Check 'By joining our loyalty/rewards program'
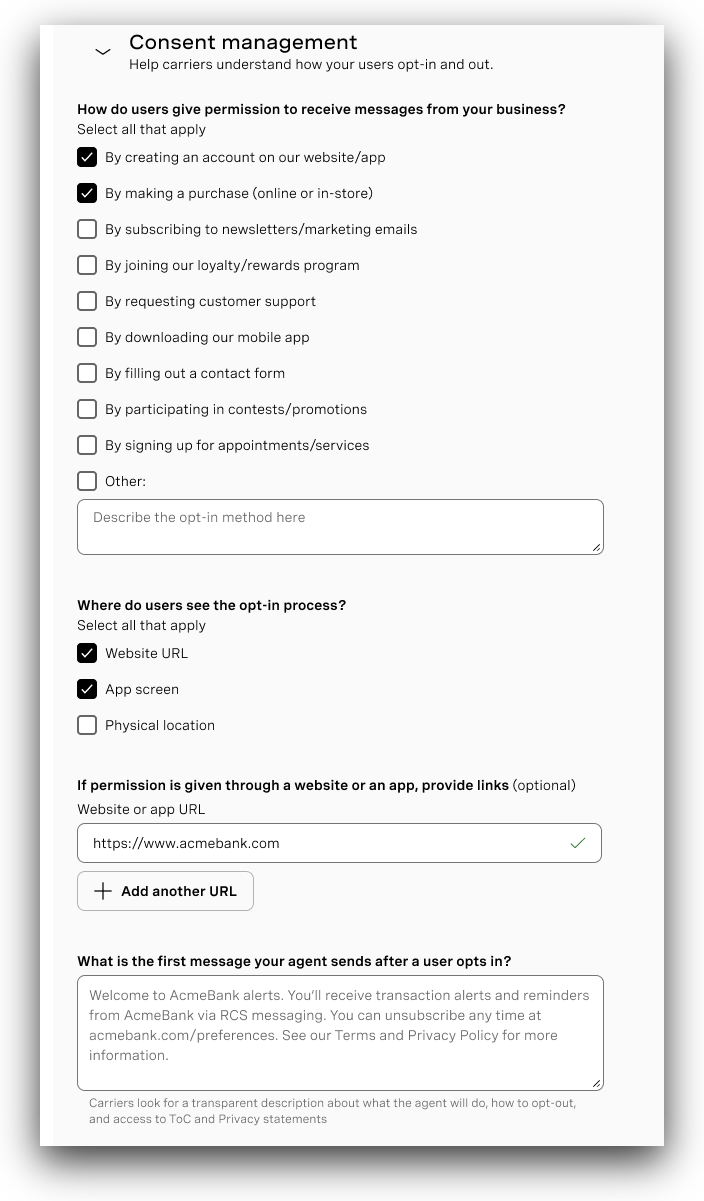 (x=87, y=265)
